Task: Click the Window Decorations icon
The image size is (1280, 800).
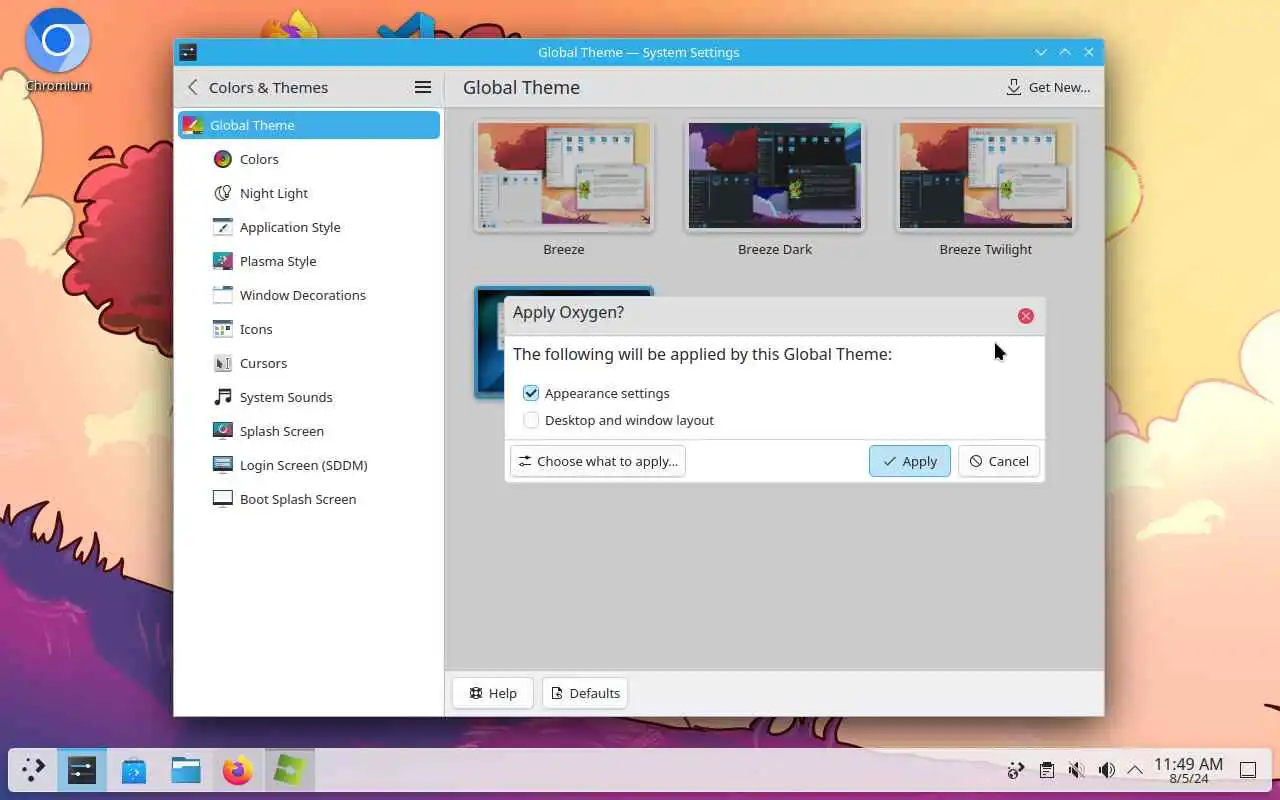Action: [x=222, y=295]
